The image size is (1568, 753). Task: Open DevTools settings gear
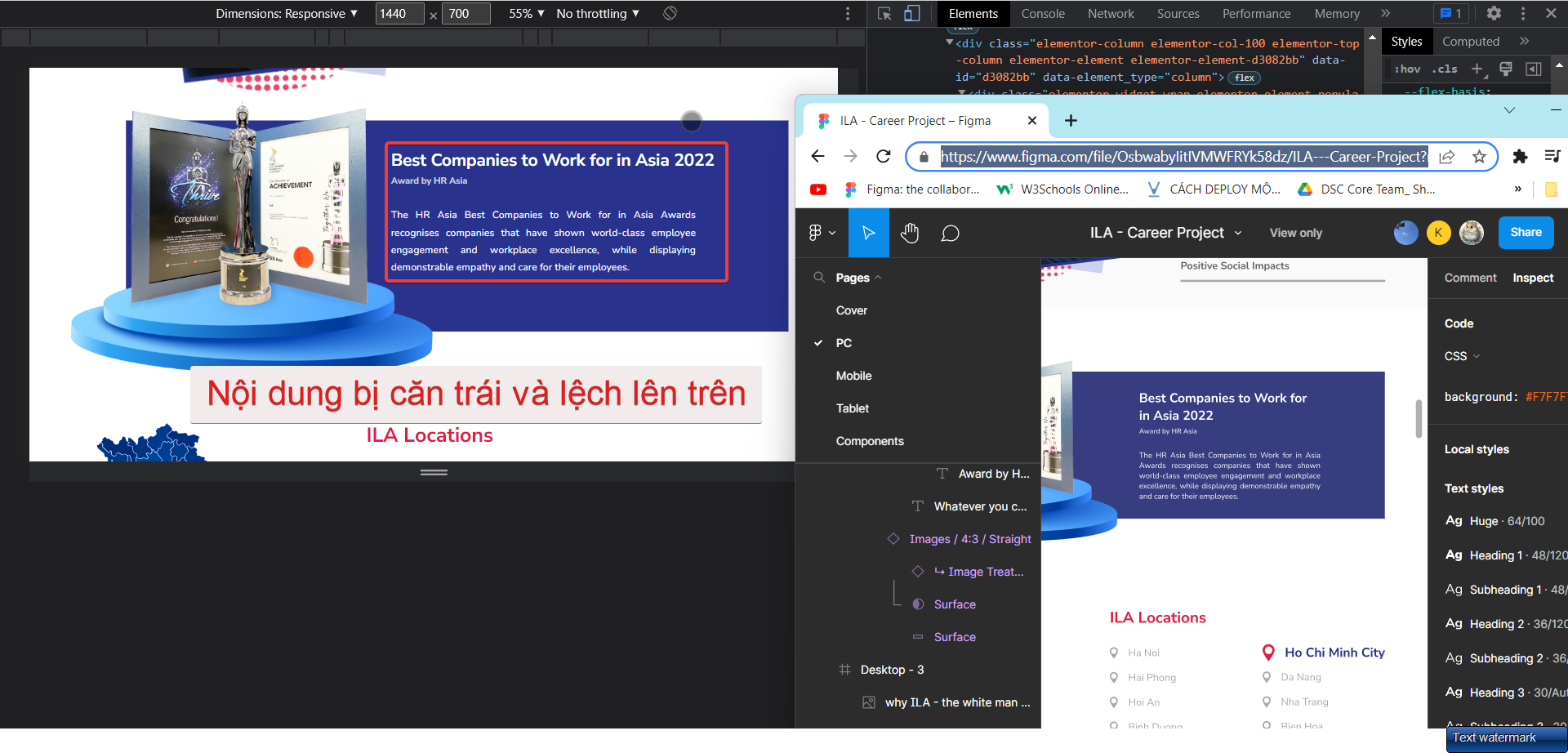[1494, 13]
